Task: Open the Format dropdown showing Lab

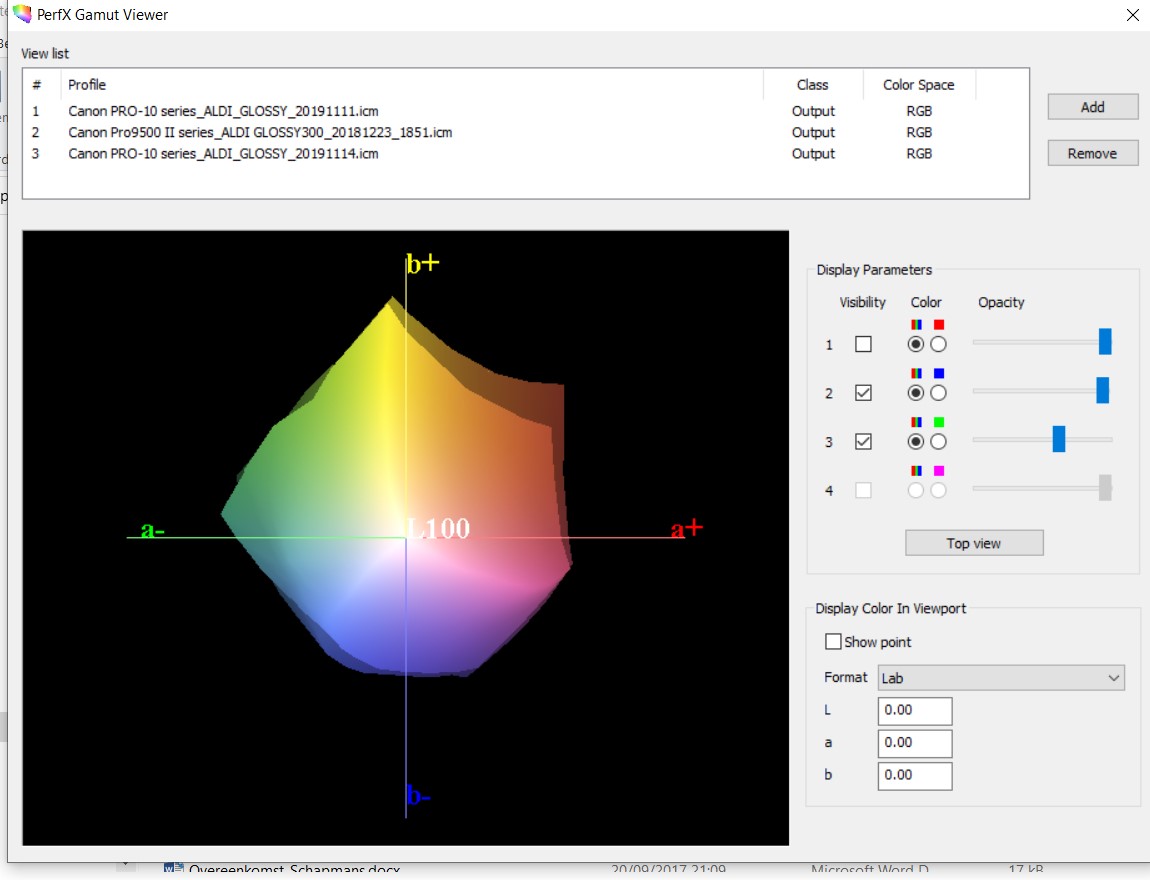Action: tap(1001, 678)
